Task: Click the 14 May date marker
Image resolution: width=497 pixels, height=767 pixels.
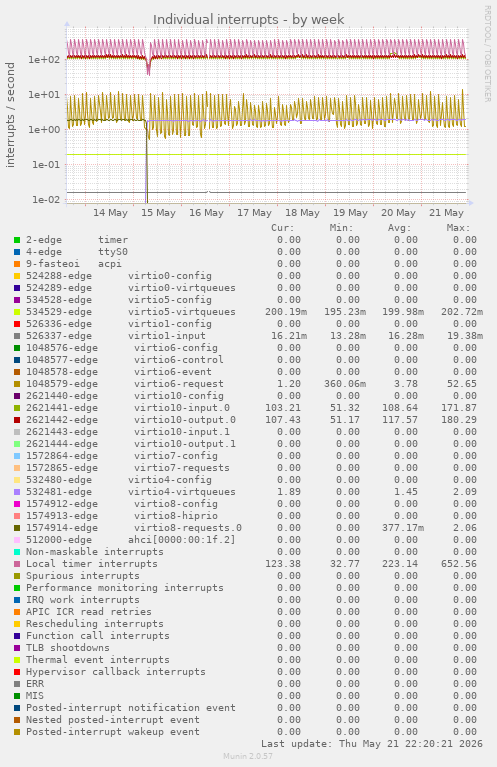Action: click(x=111, y=213)
